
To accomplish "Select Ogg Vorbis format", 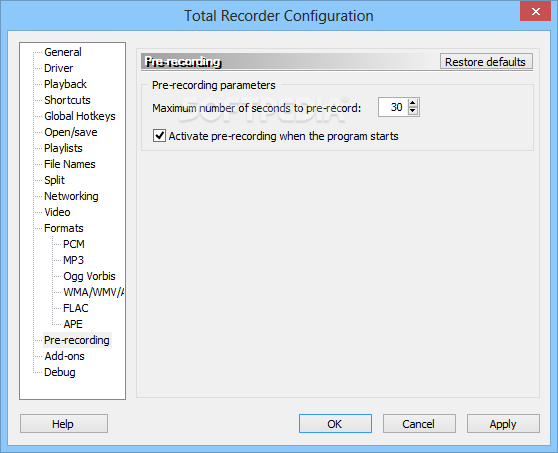I will pyautogui.click(x=89, y=276).
